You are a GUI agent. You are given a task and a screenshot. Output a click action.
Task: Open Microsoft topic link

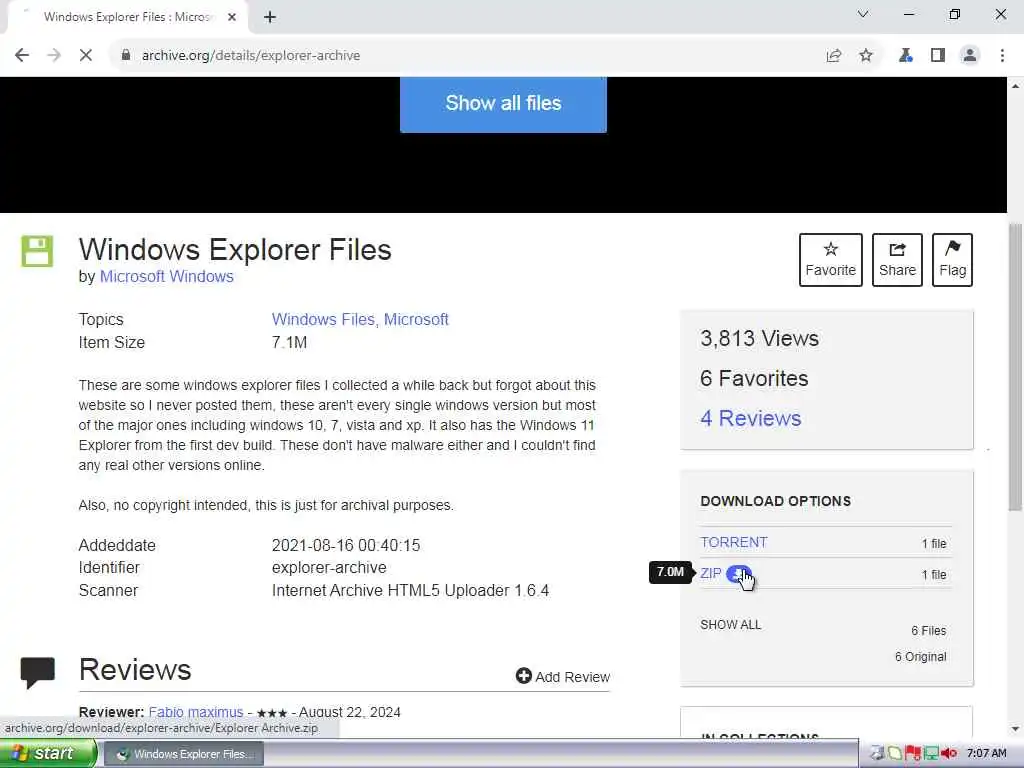(x=416, y=319)
